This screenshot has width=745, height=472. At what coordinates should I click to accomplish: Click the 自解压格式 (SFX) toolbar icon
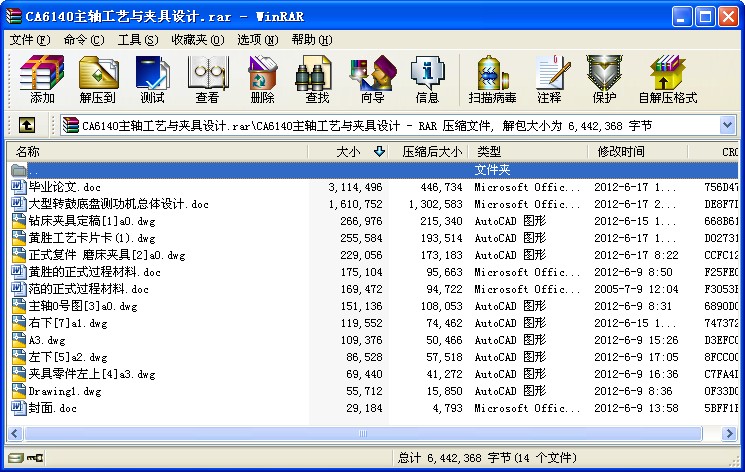(668, 72)
